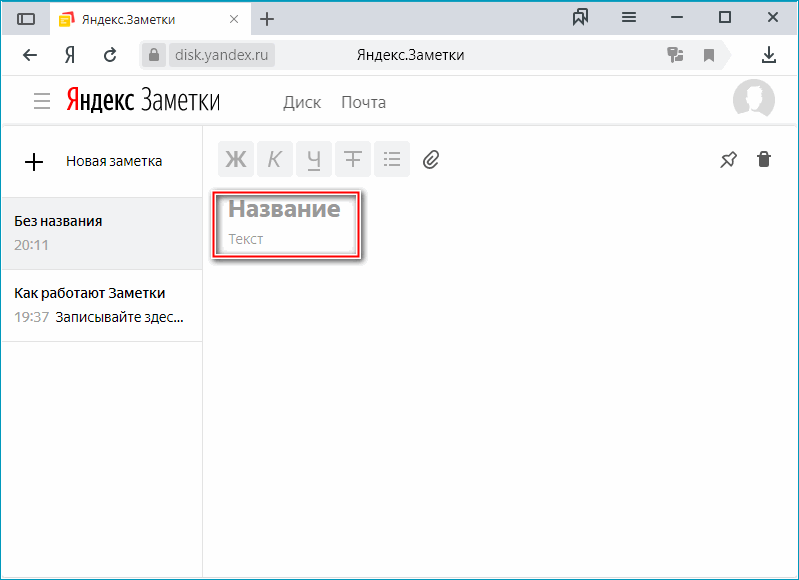Open the Диск link
The height and width of the screenshot is (580, 799).
(302, 102)
